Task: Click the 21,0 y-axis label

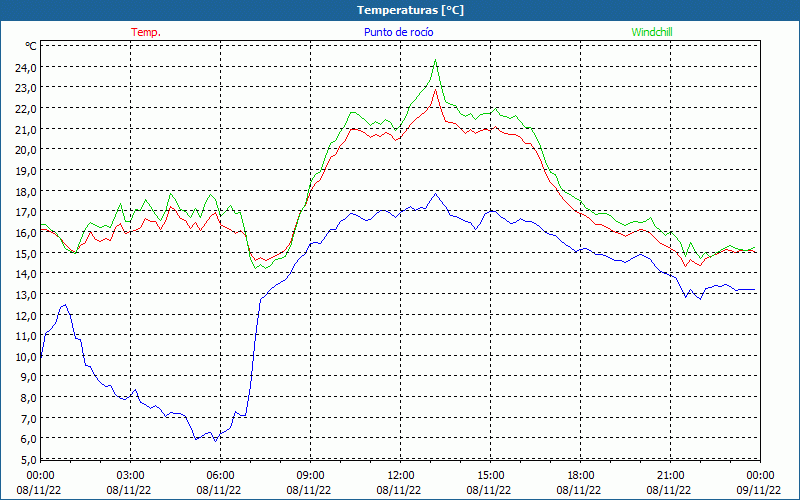Action: tap(26, 129)
